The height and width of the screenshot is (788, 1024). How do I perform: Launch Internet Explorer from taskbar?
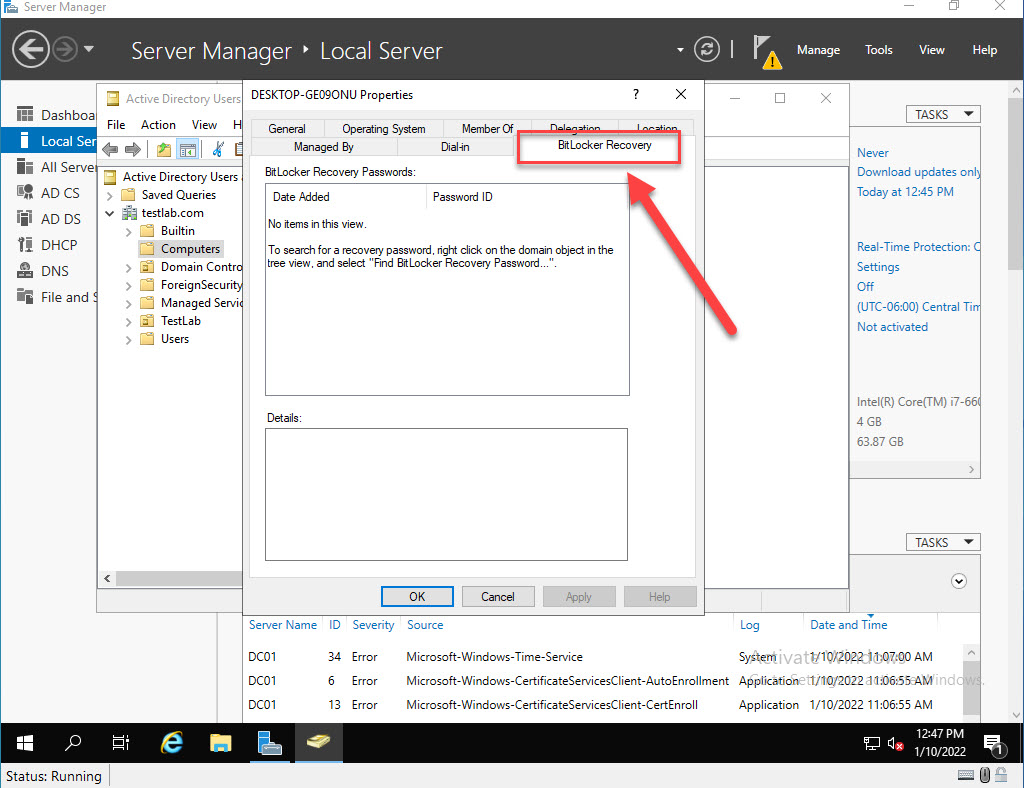(x=172, y=742)
